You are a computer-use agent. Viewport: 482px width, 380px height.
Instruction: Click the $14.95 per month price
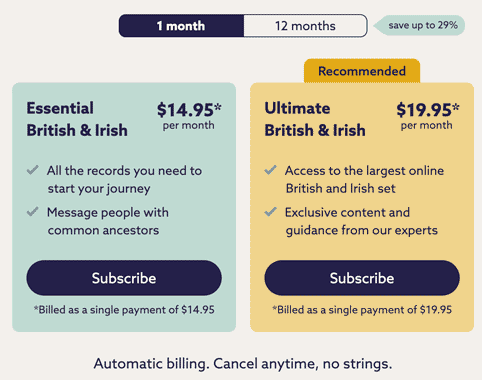[x=189, y=116]
